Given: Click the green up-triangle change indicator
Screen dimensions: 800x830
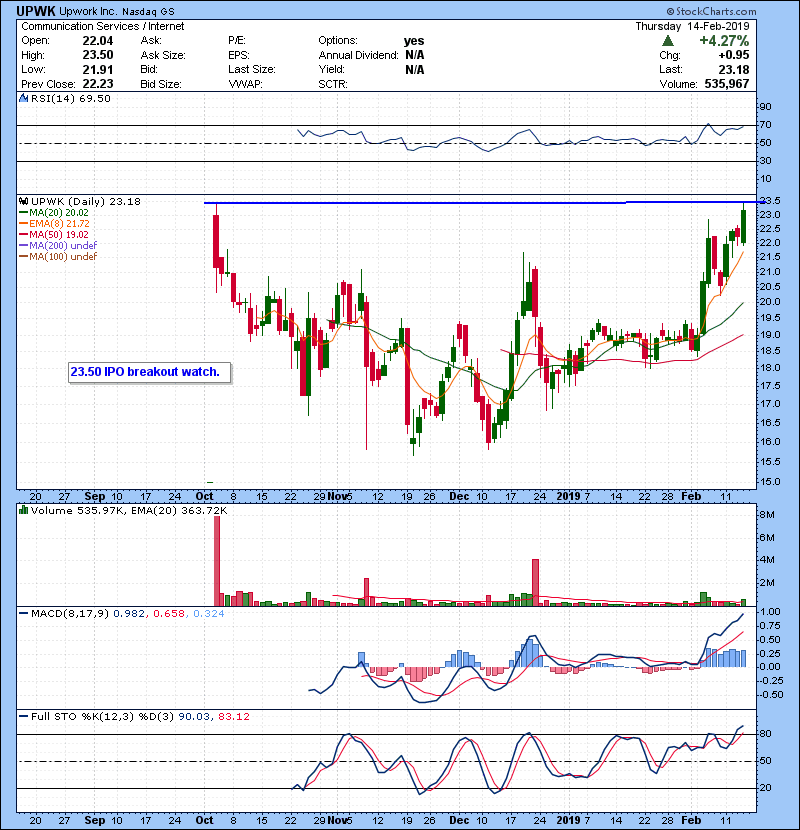Looking at the screenshot, I should point(668,41).
